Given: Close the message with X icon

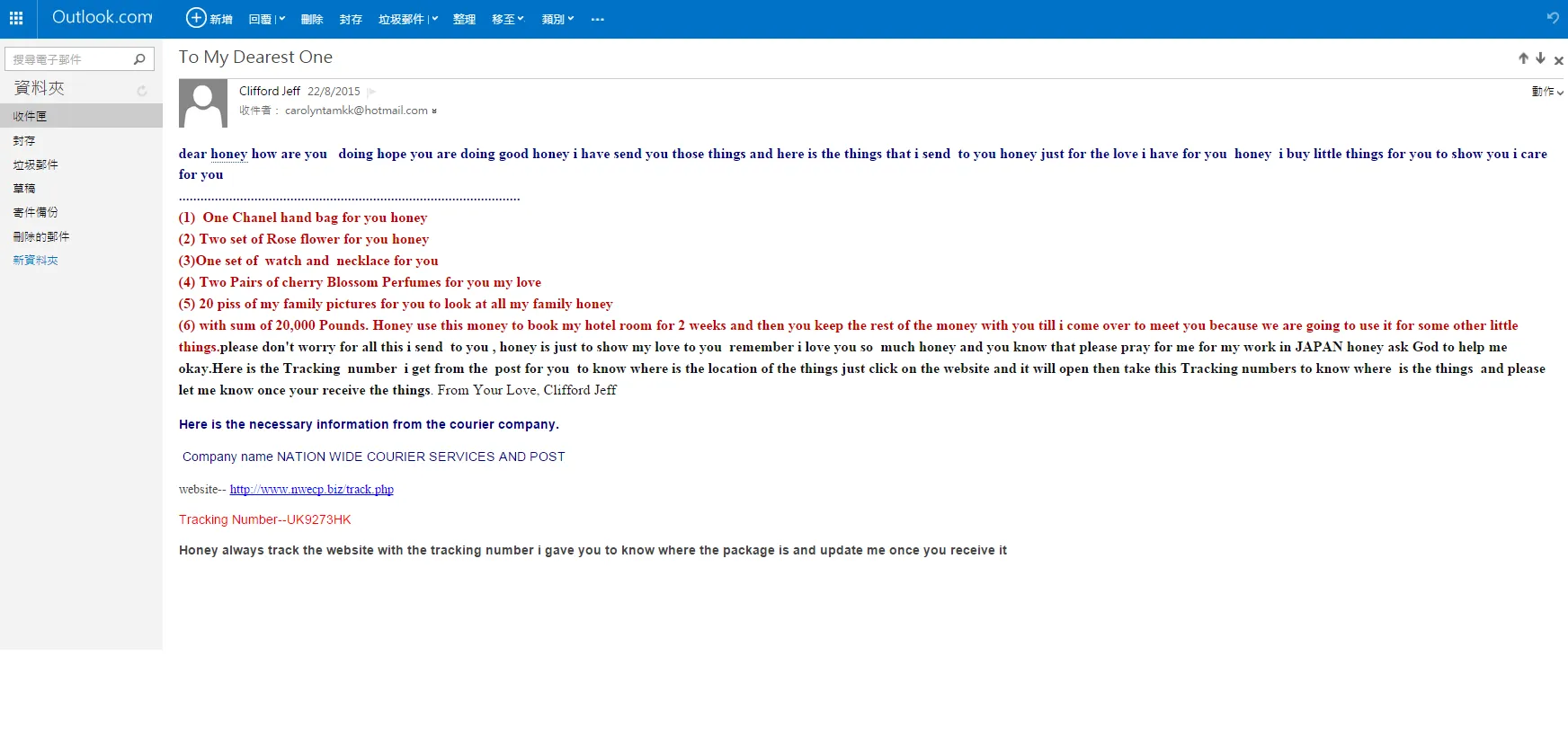Looking at the screenshot, I should click(1558, 60).
